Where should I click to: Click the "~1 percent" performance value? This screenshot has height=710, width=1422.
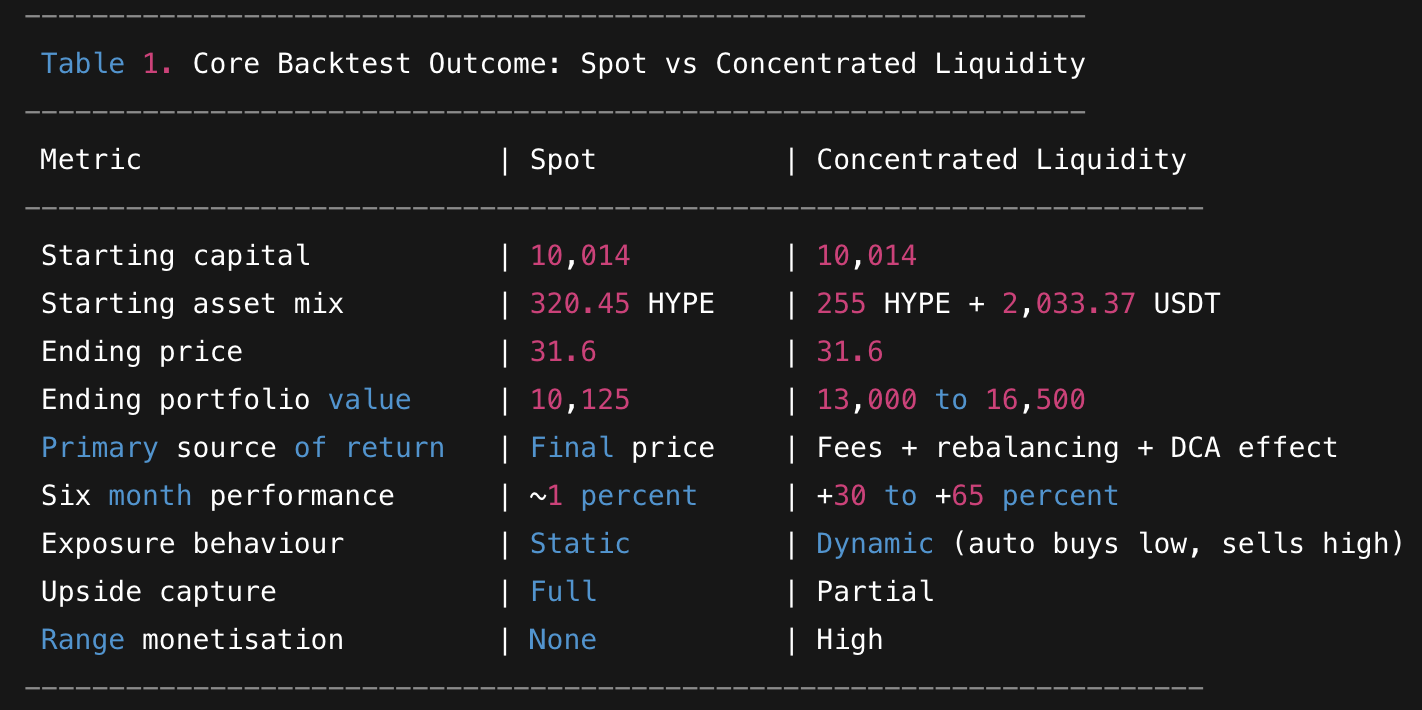click(x=613, y=496)
